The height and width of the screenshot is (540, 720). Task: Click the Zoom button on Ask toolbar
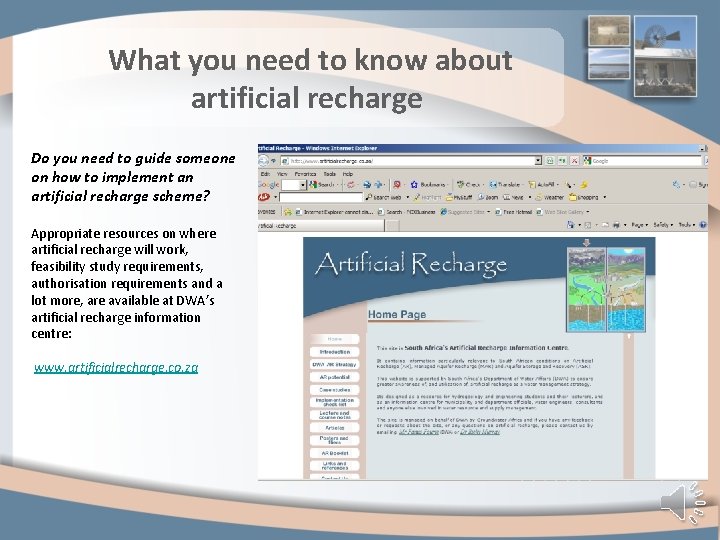pyautogui.click(x=488, y=197)
